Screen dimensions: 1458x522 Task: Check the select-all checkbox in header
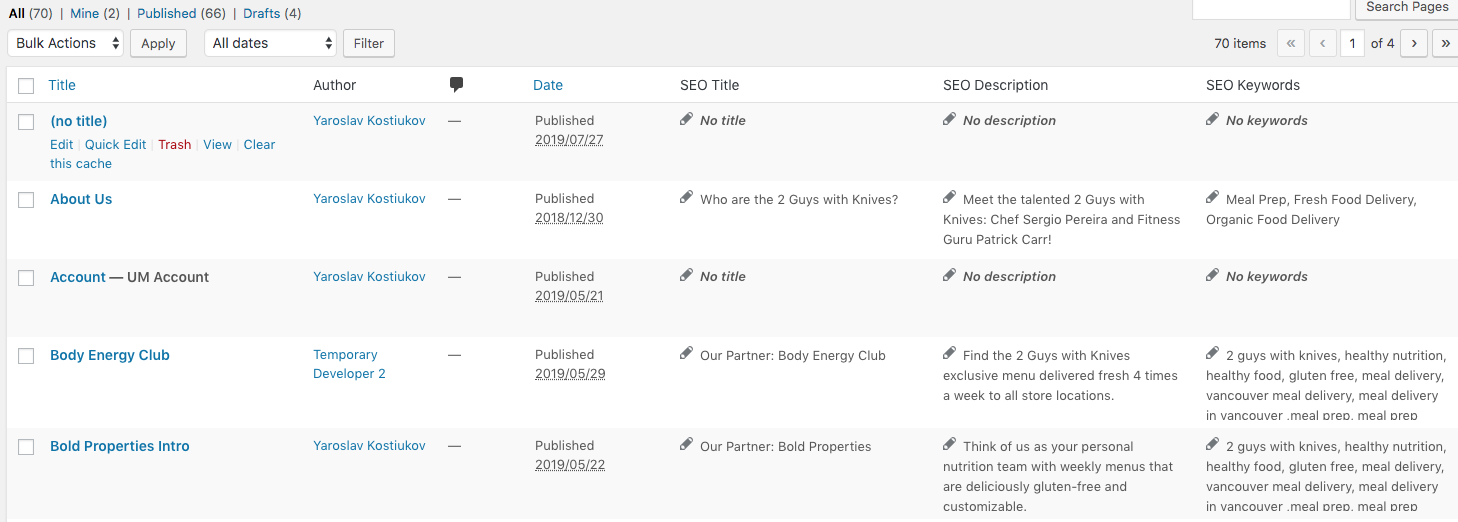pos(26,86)
